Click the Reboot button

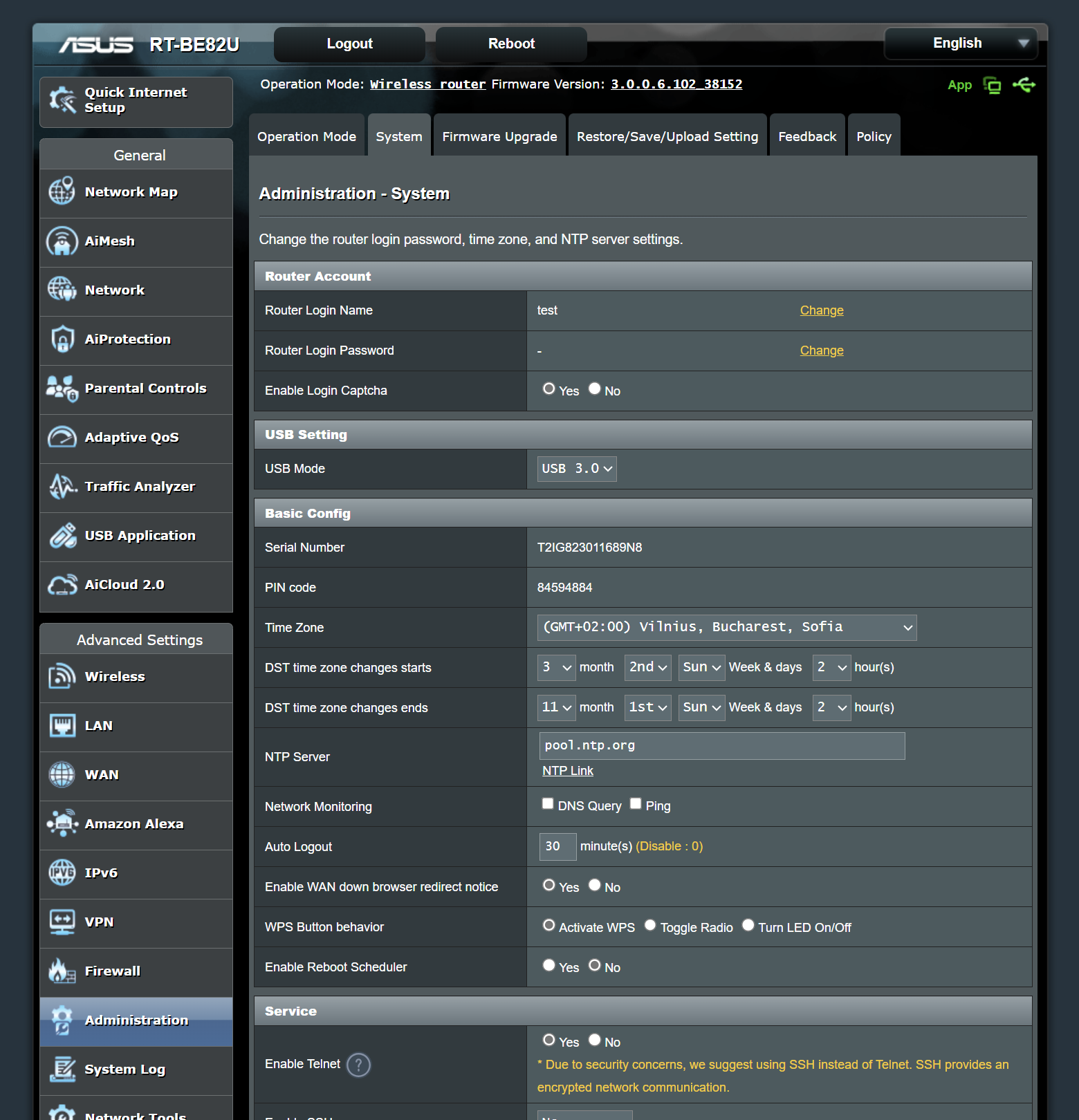[512, 44]
